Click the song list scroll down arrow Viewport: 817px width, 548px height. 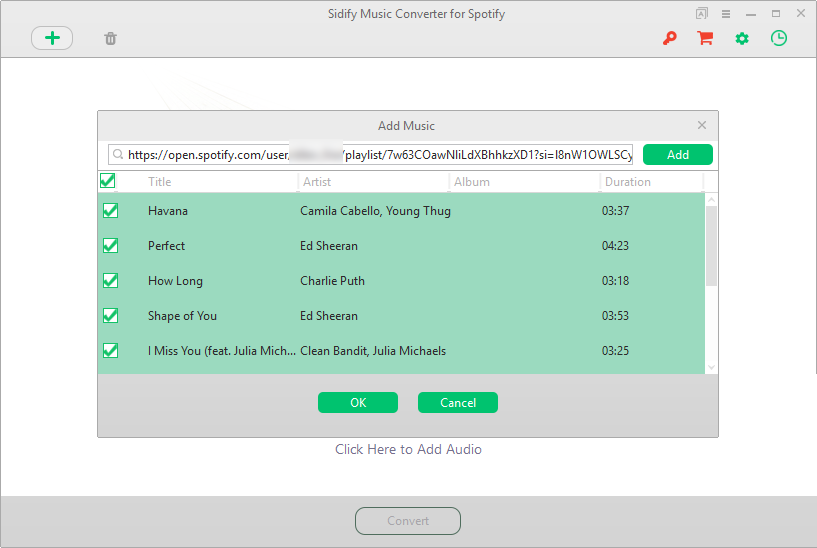click(x=711, y=367)
